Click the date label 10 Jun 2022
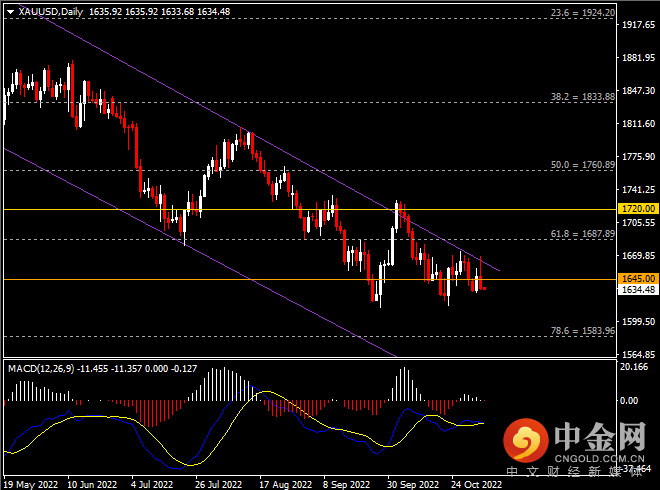The height and width of the screenshot is (490, 660). [92, 485]
